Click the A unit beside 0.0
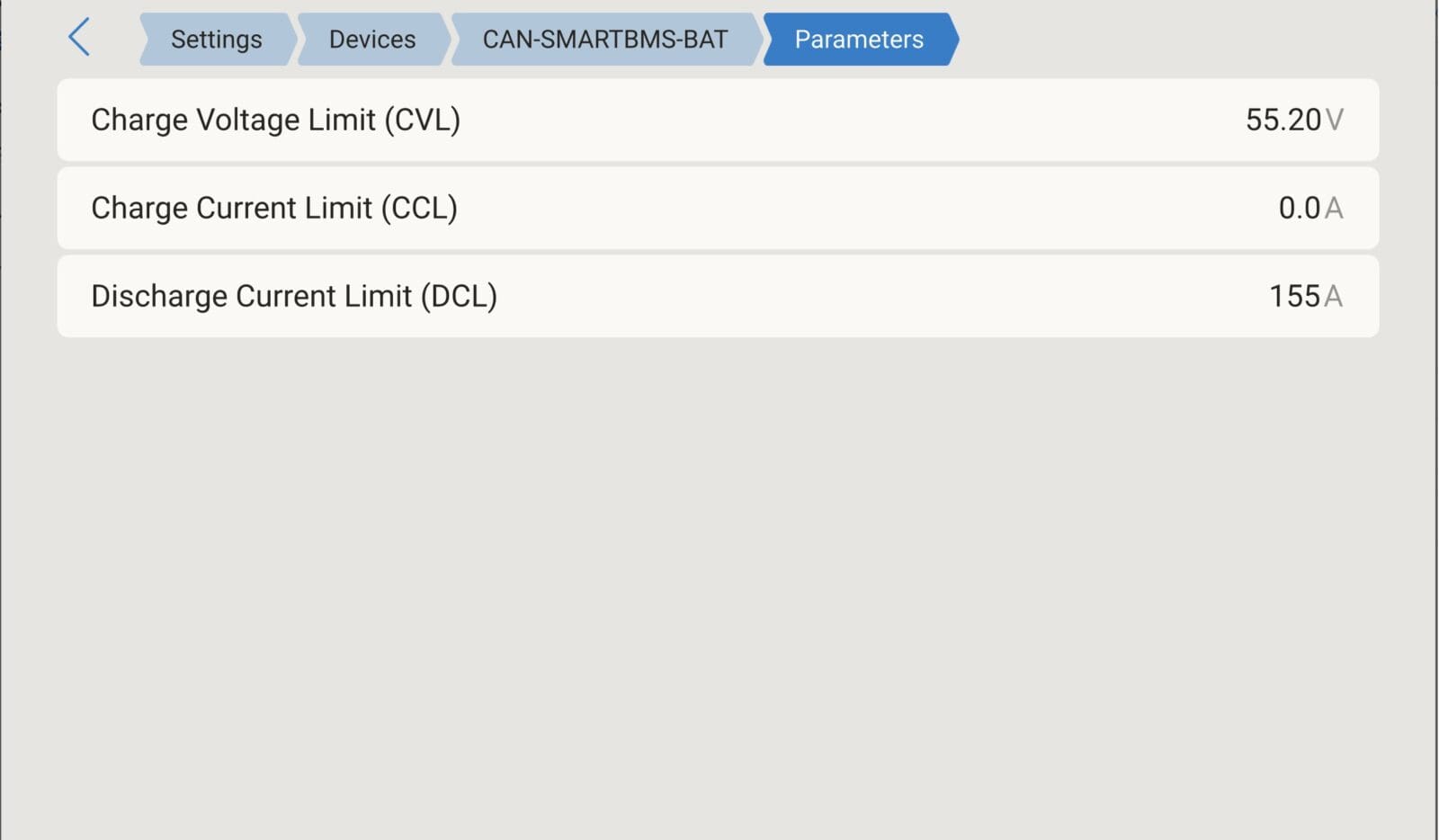 pos(1335,208)
